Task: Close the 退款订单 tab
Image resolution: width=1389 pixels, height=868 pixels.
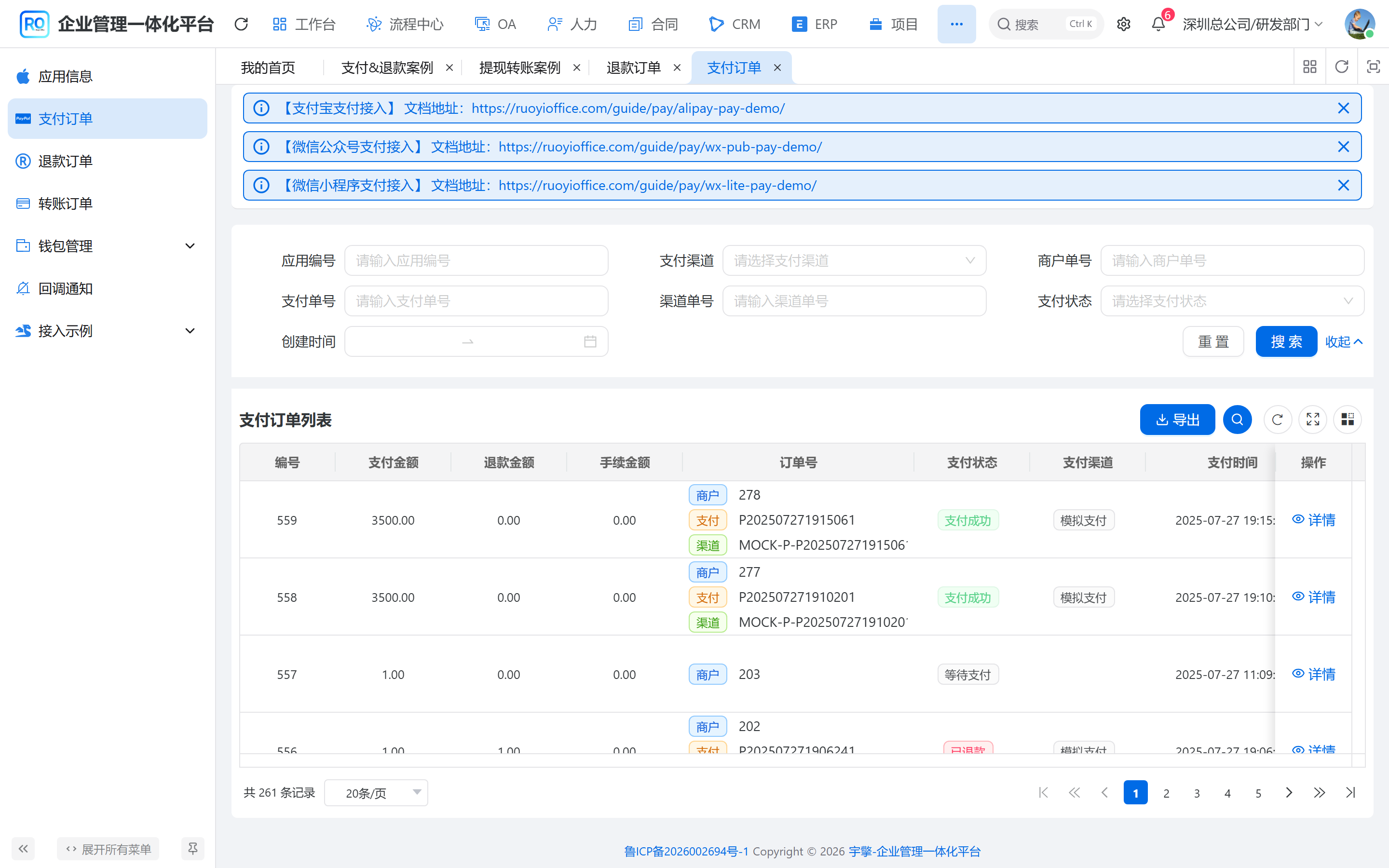Action: (x=677, y=68)
